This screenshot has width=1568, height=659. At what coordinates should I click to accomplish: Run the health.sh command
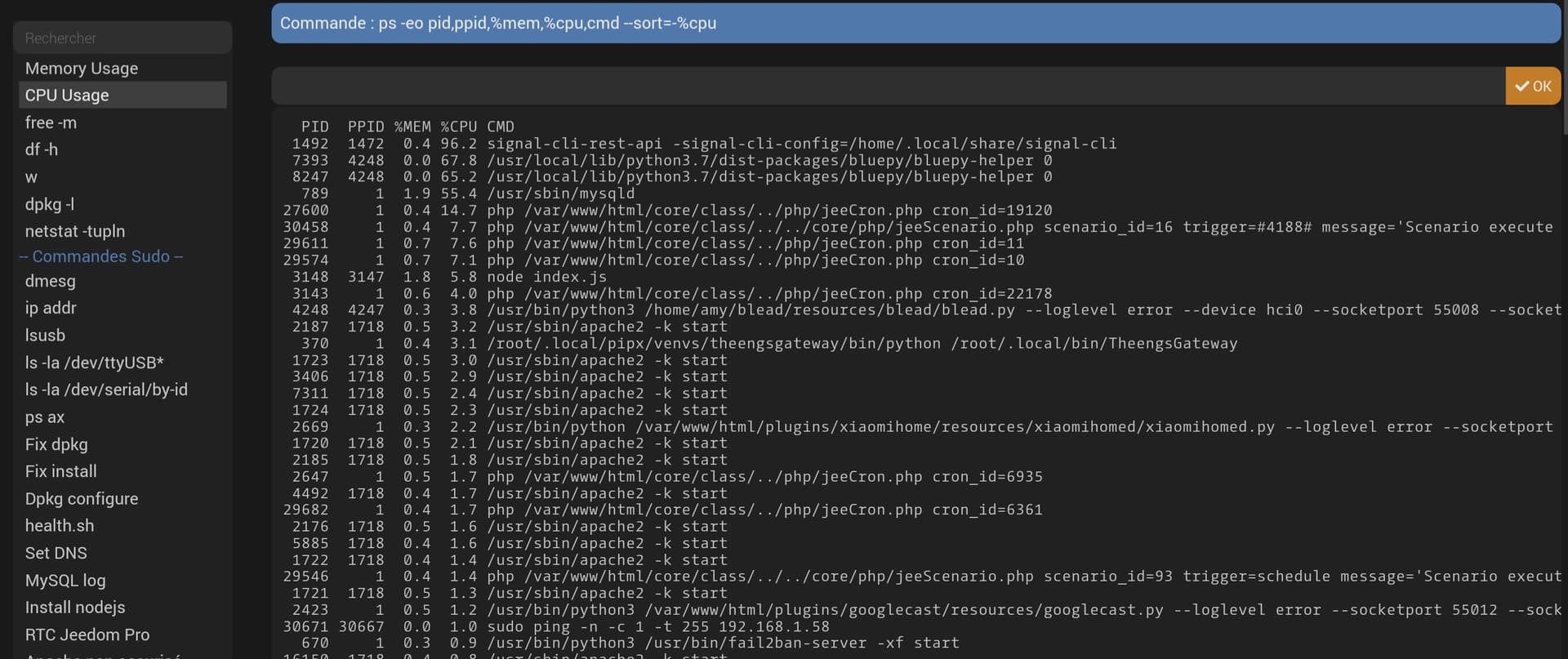(x=60, y=526)
